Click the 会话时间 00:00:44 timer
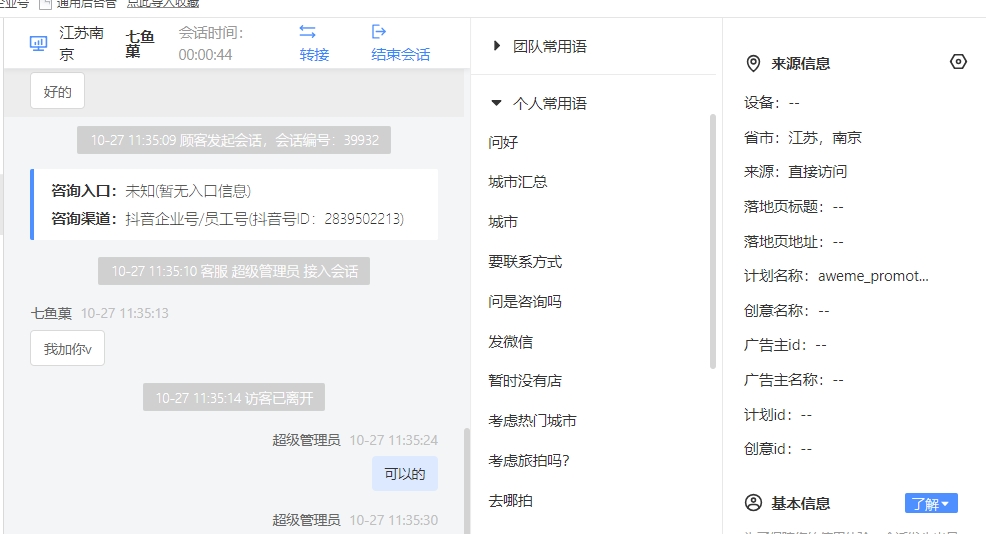This screenshot has height=534, width=986. click(211, 43)
